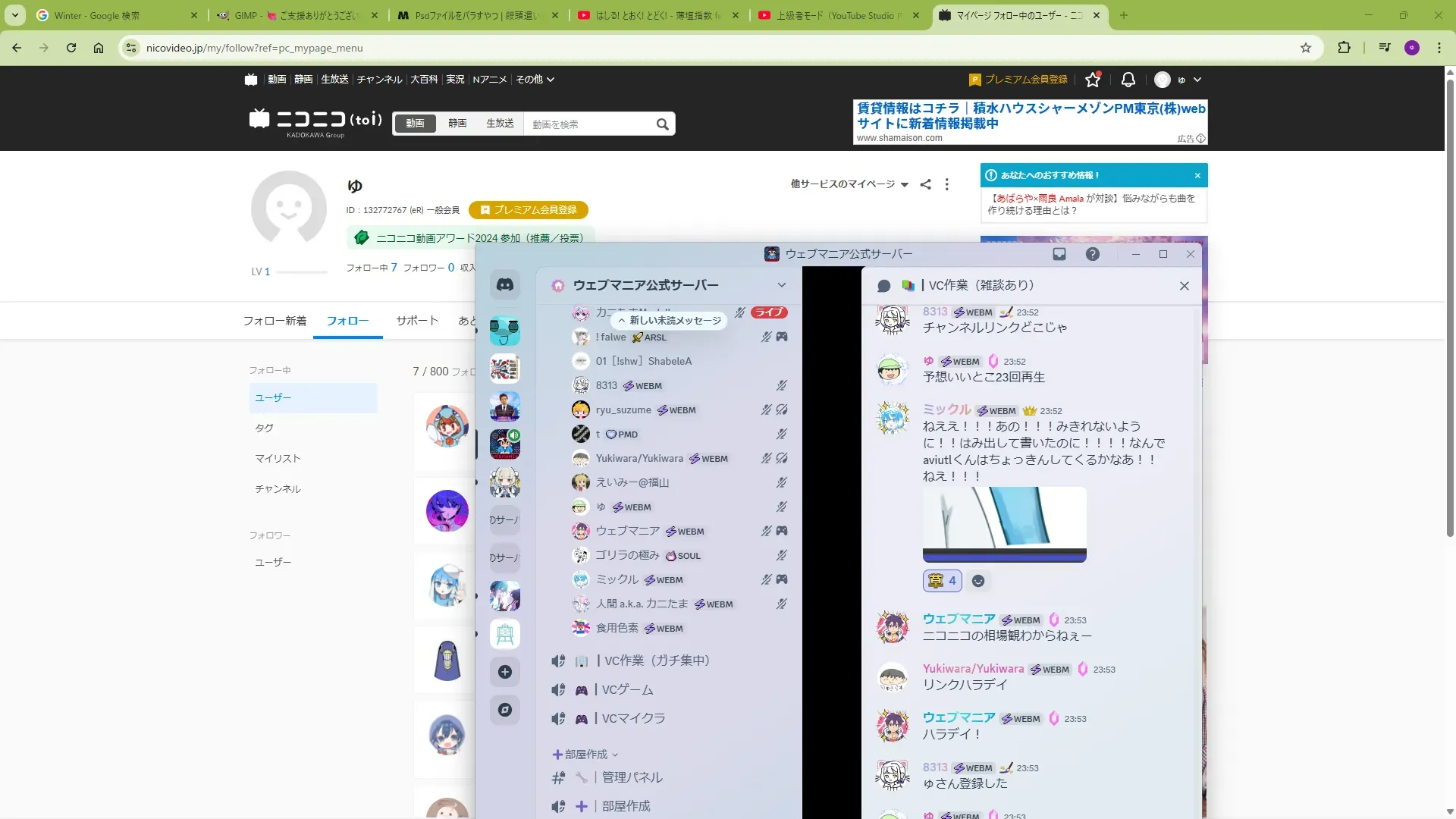Open the Discord inbox icon
The width and height of the screenshot is (1456, 819).
point(1059,254)
